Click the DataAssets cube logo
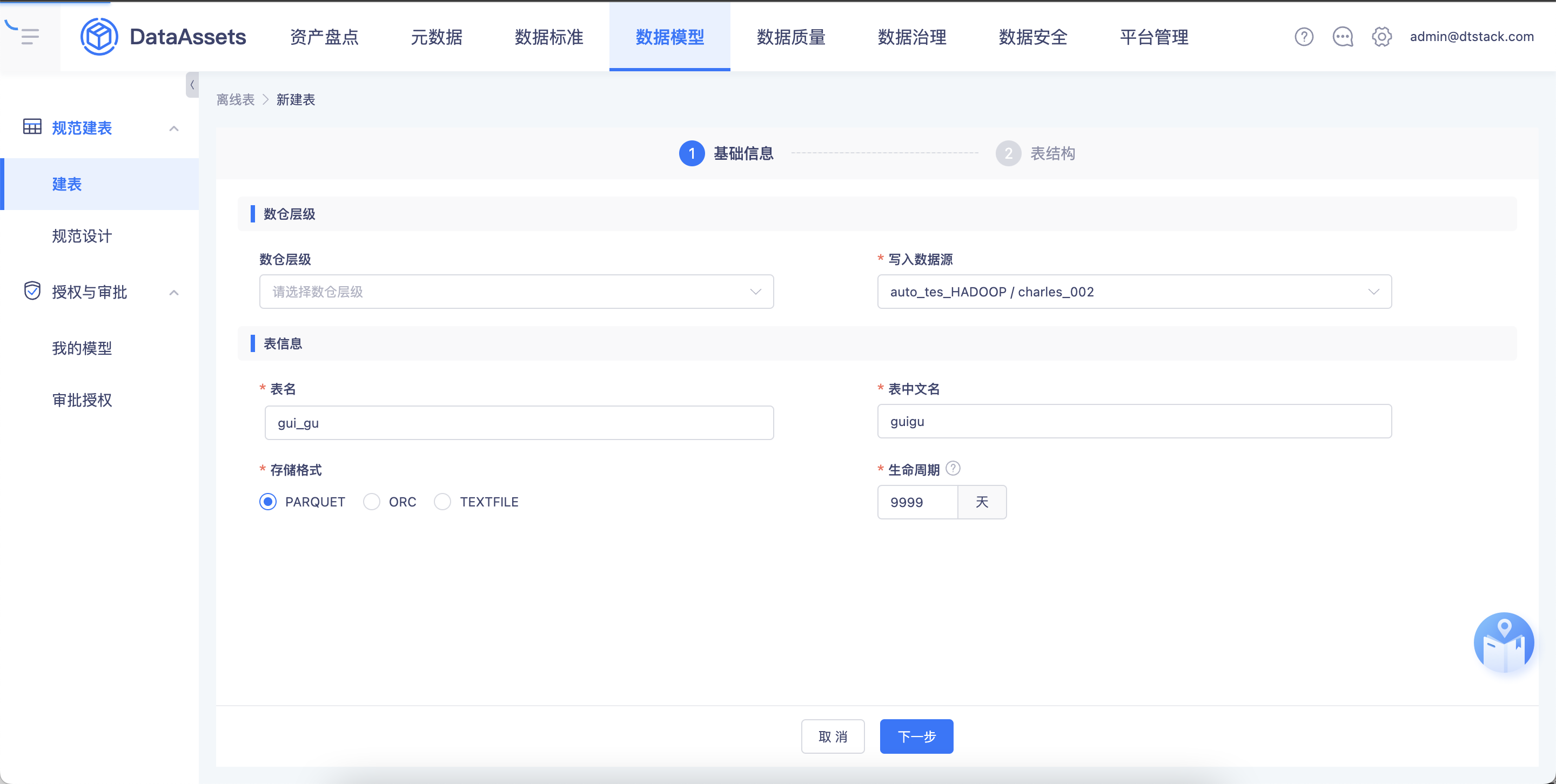This screenshot has height=784, width=1556. [x=99, y=37]
